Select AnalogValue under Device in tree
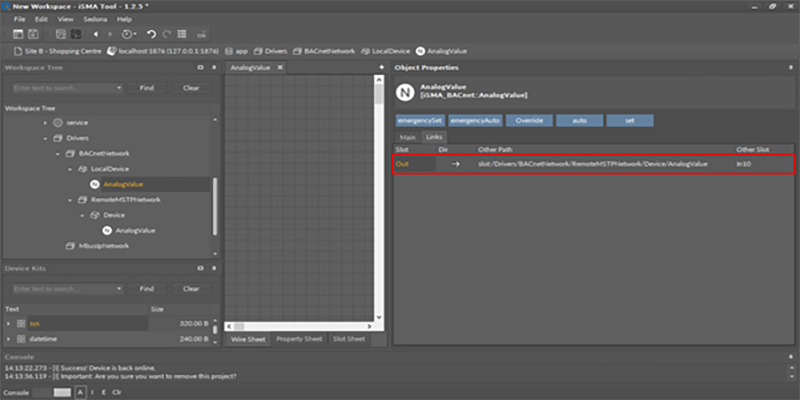This screenshot has width=800, height=400. pos(129,231)
